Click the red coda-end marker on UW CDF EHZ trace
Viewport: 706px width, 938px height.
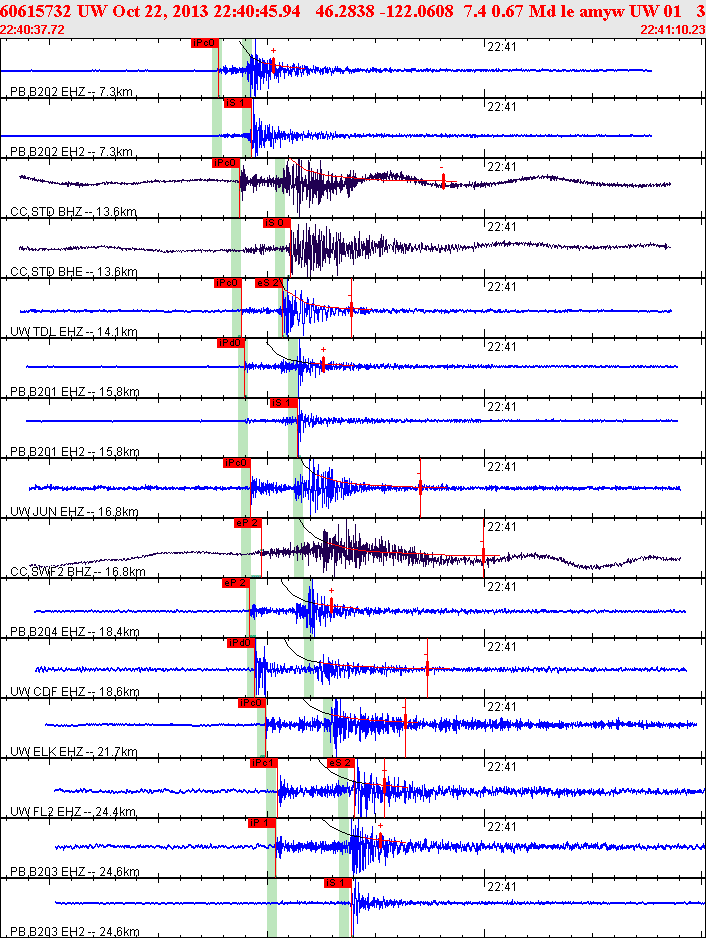point(427,668)
